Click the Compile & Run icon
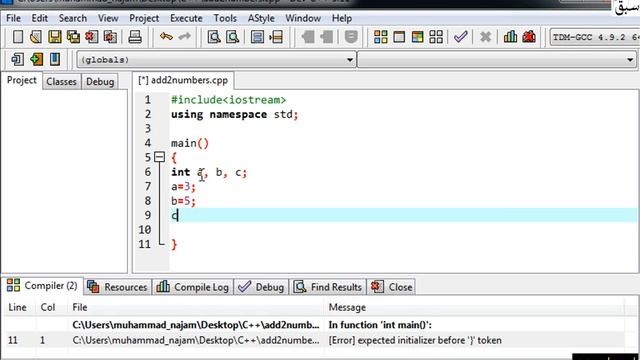 (417, 37)
